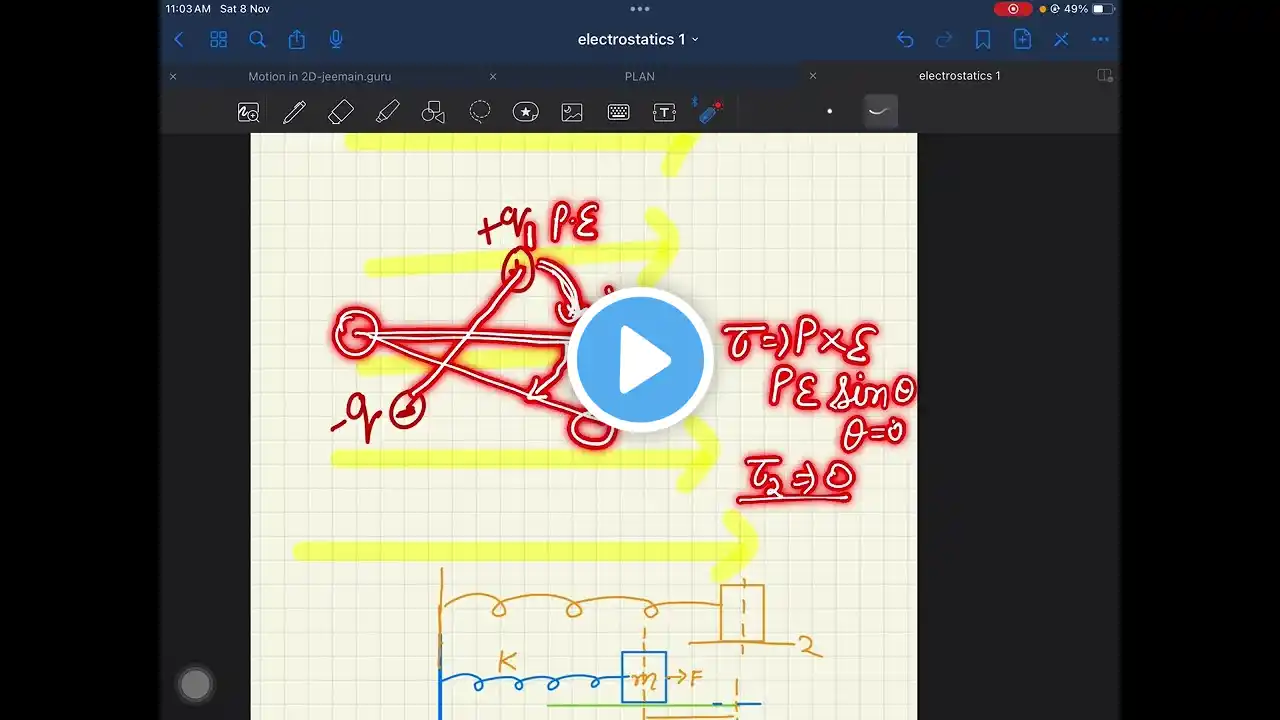The height and width of the screenshot is (720, 1280).
Task: Open the keyboard typing tool options
Action: [619, 111]
